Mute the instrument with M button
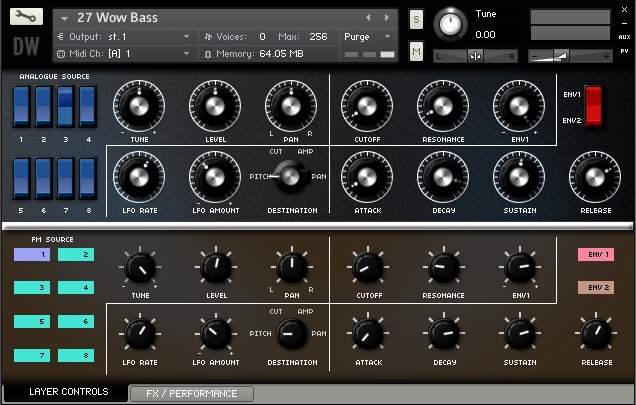The image size is (636, 405). 416,52
